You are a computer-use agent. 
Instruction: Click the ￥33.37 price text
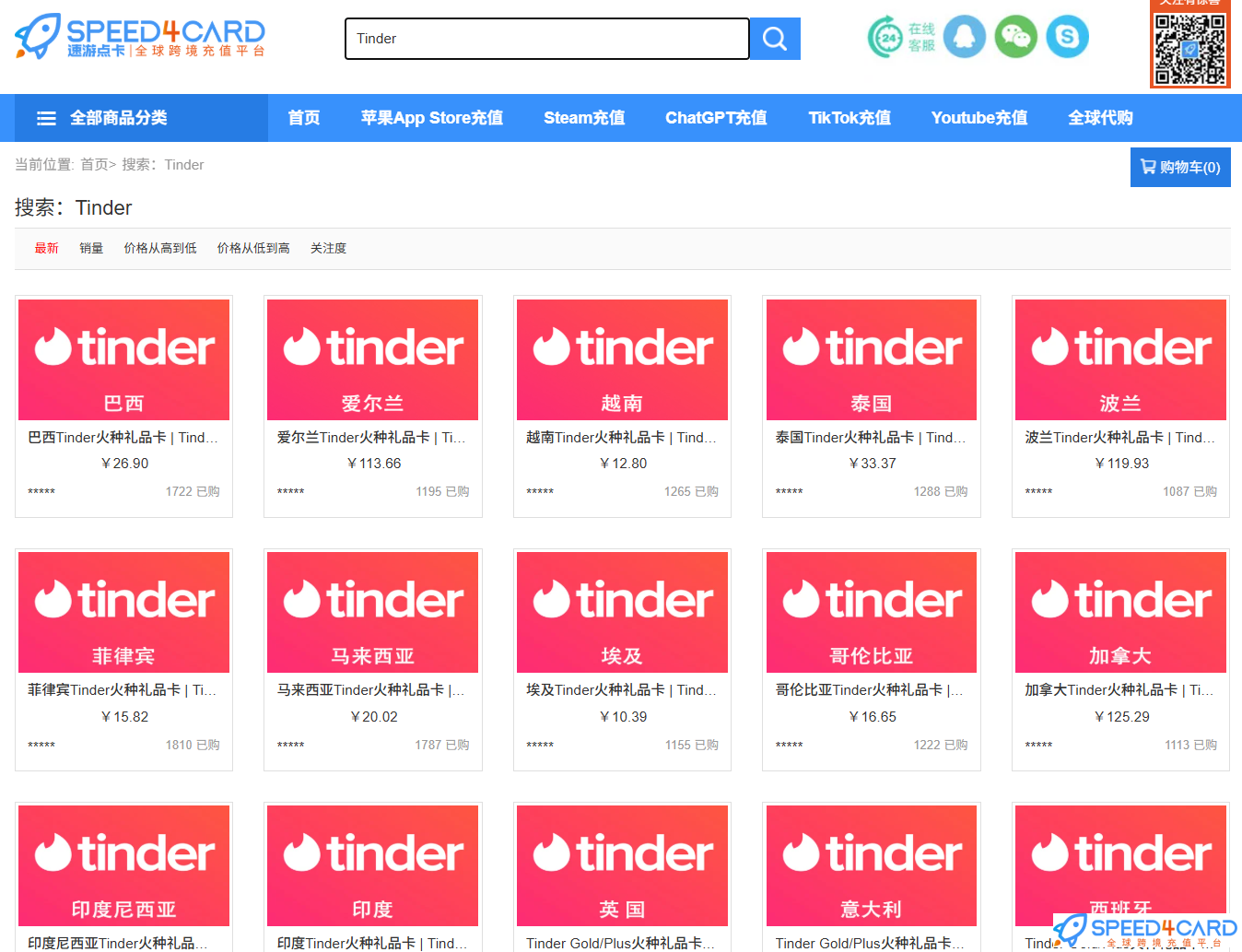pos(872,464)
